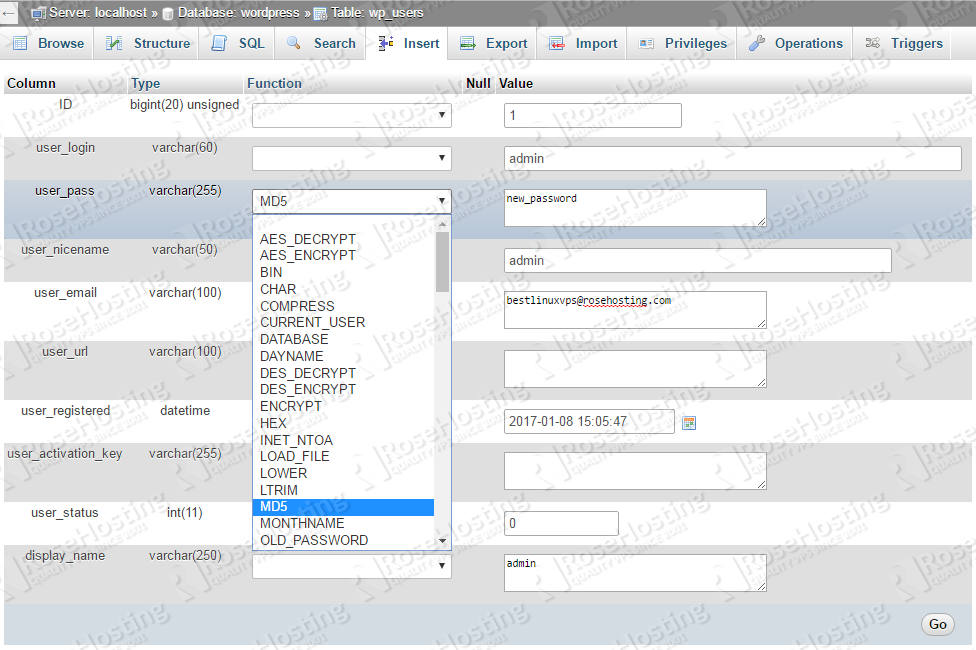The height and width of the screenshot is (650, 976).
Task: Click the Privileges tab icon
Action: point(647,43)
